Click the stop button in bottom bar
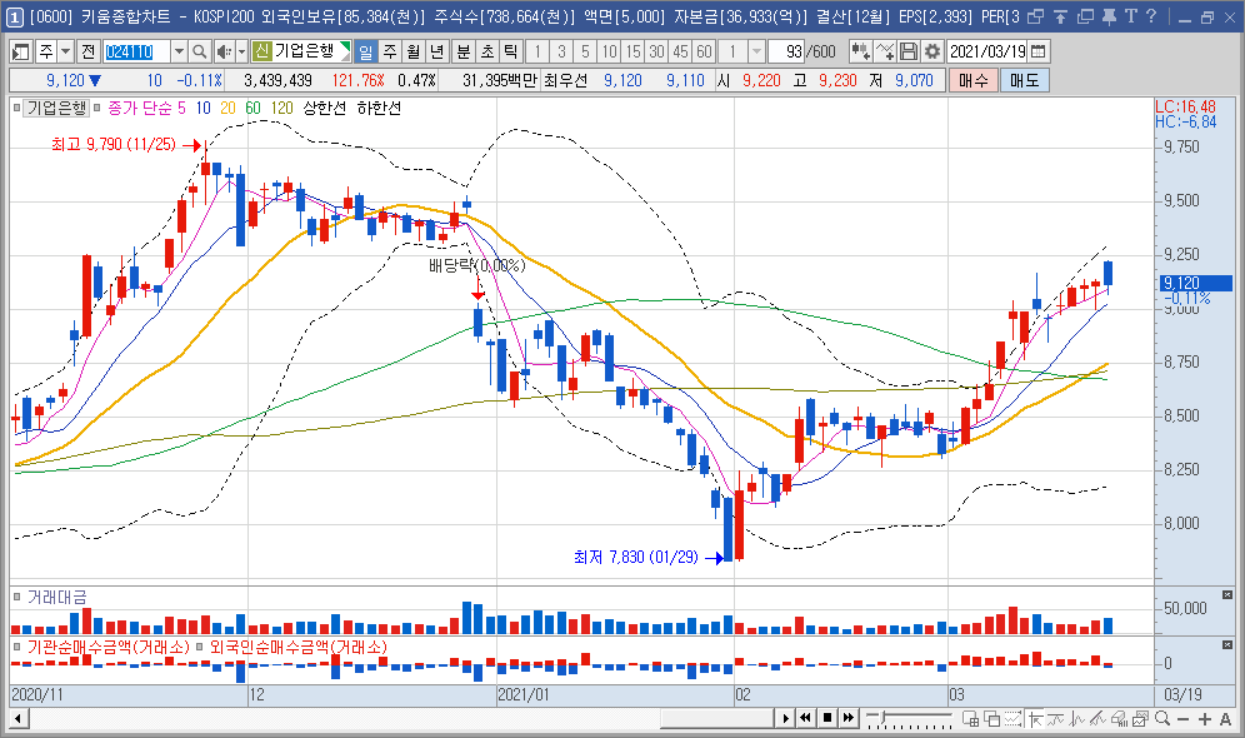This screenshot has height=738, width=1245. [827, 718]
